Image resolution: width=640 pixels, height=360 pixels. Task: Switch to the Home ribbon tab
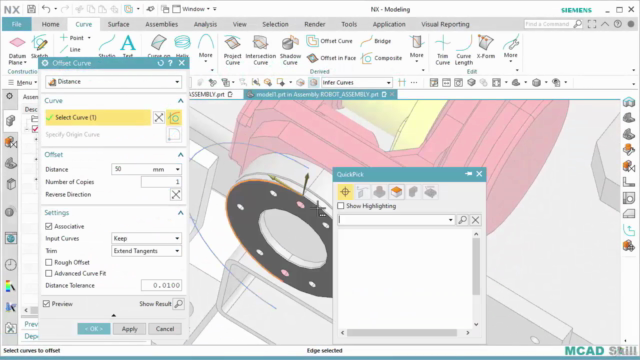(50, 24)
